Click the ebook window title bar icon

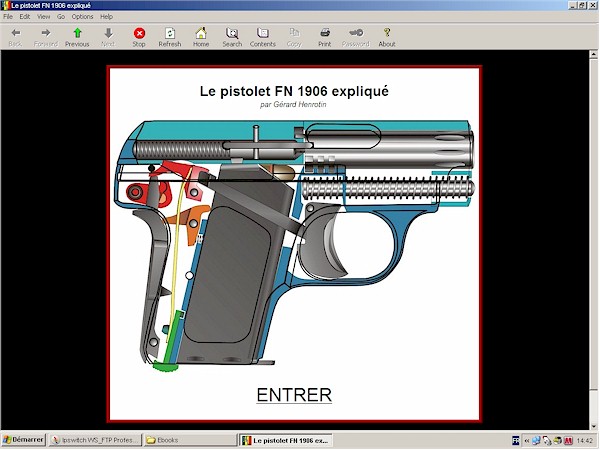(6, 5)
